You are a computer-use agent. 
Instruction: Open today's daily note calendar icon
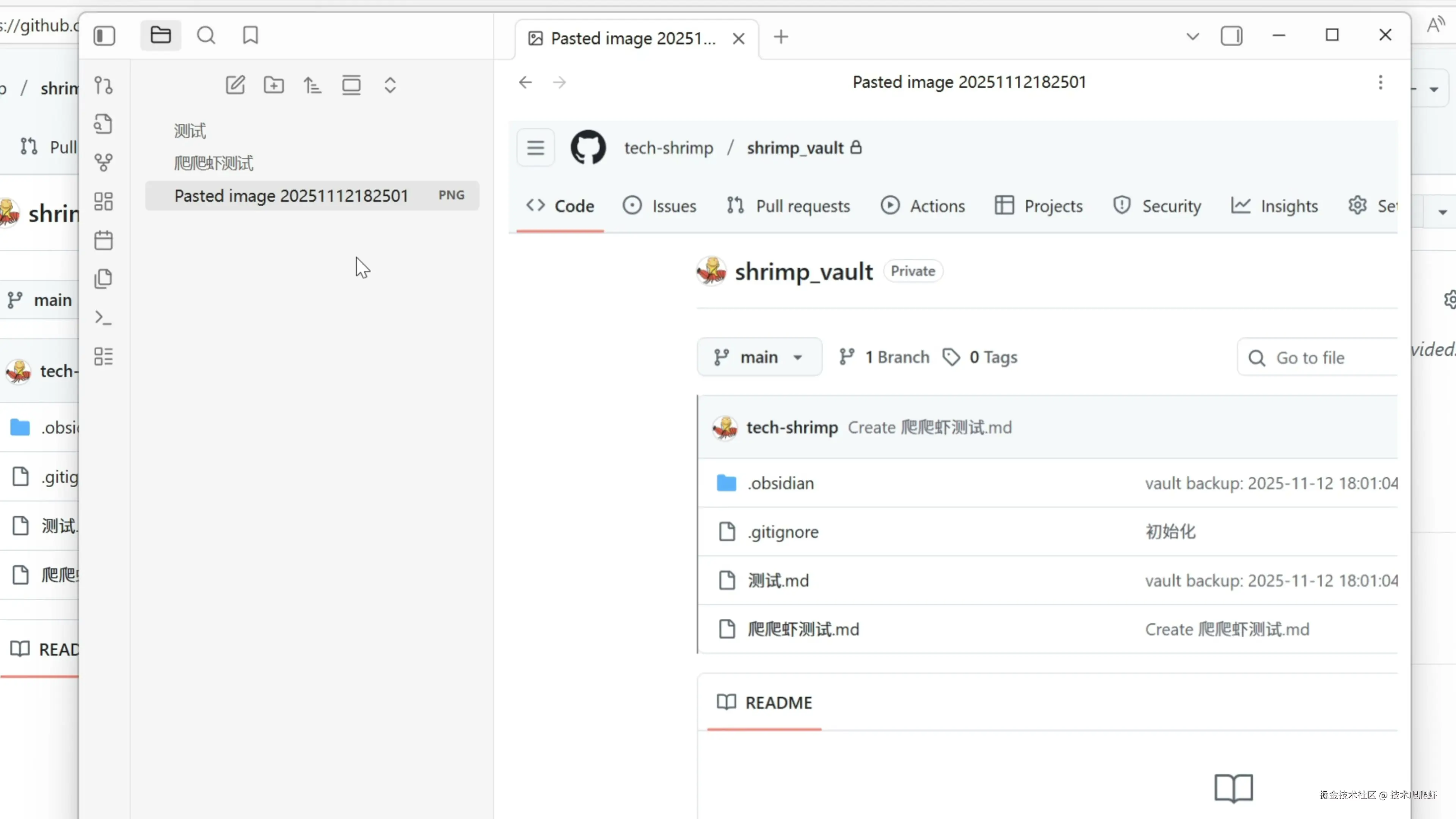(104, 241)
